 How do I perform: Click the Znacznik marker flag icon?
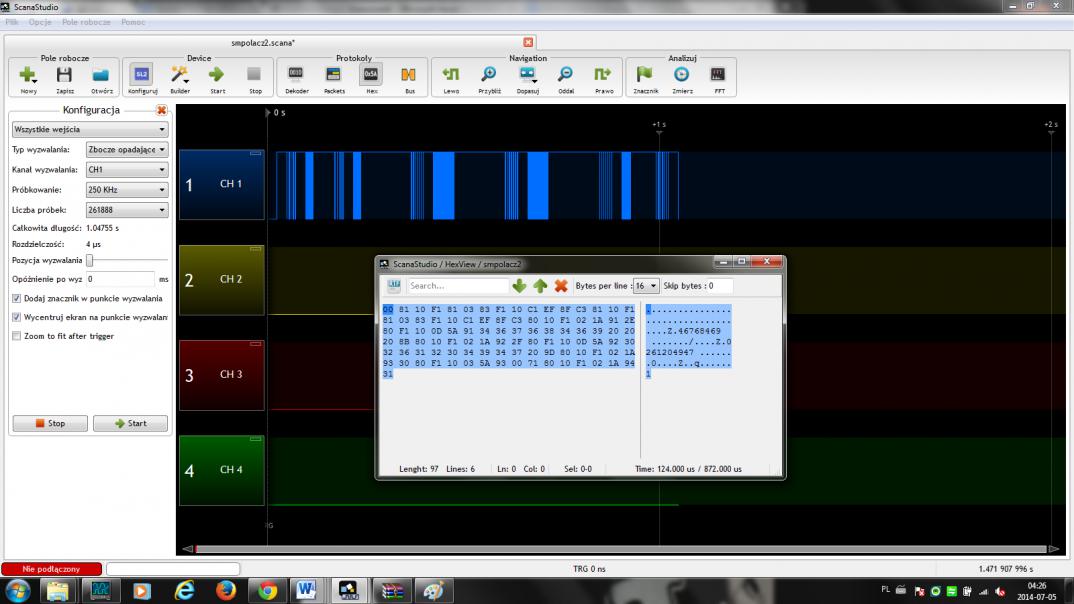pyautogui.click(x=645, y=76)
